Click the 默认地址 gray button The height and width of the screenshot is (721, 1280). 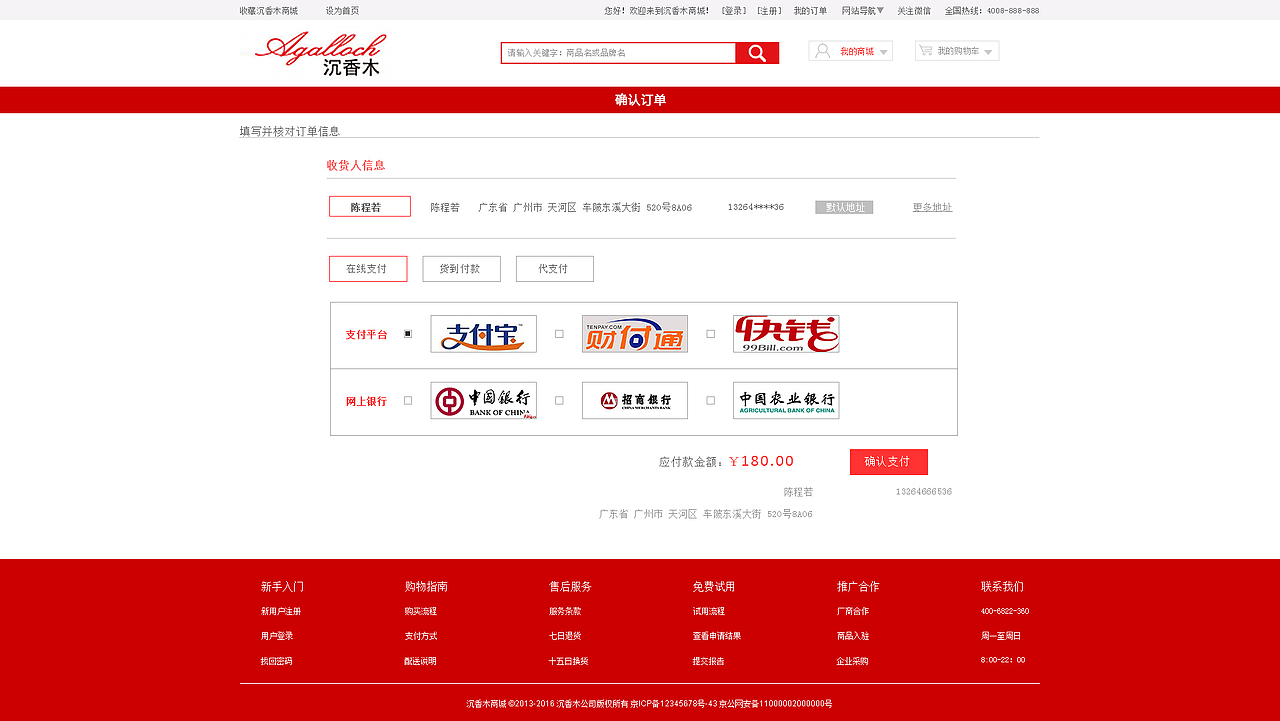pos(844,207)
